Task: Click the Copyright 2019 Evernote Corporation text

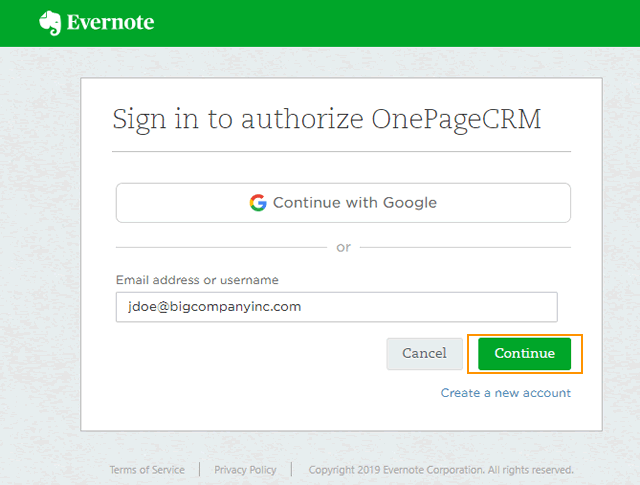Action: (441, 470)
